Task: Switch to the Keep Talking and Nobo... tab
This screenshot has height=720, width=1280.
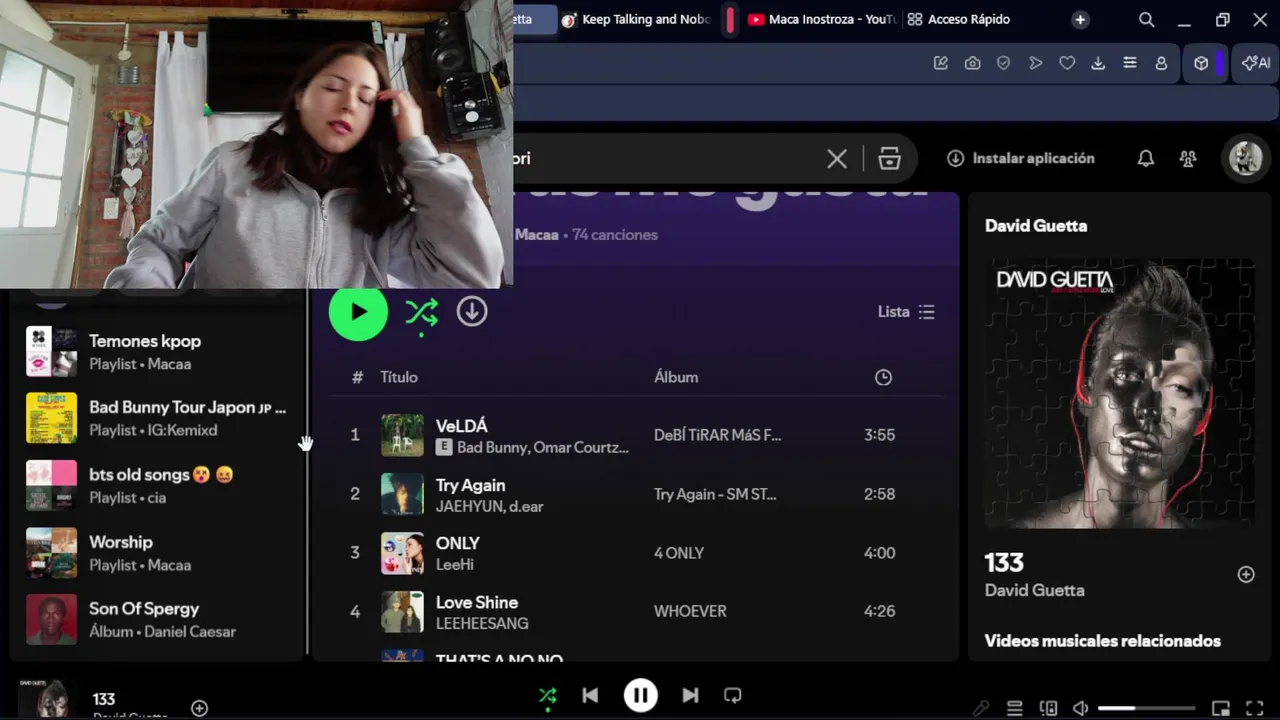Action: click(x=637, y=19)
